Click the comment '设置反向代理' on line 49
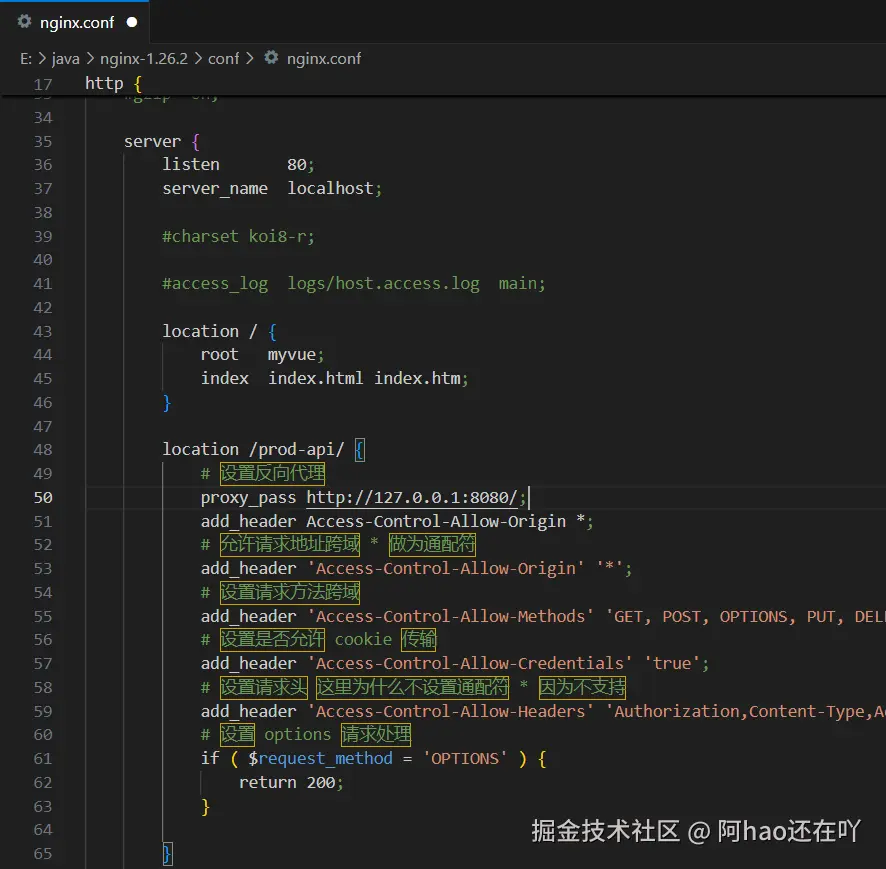The image size is (886, 869). (x=272, y=473)
